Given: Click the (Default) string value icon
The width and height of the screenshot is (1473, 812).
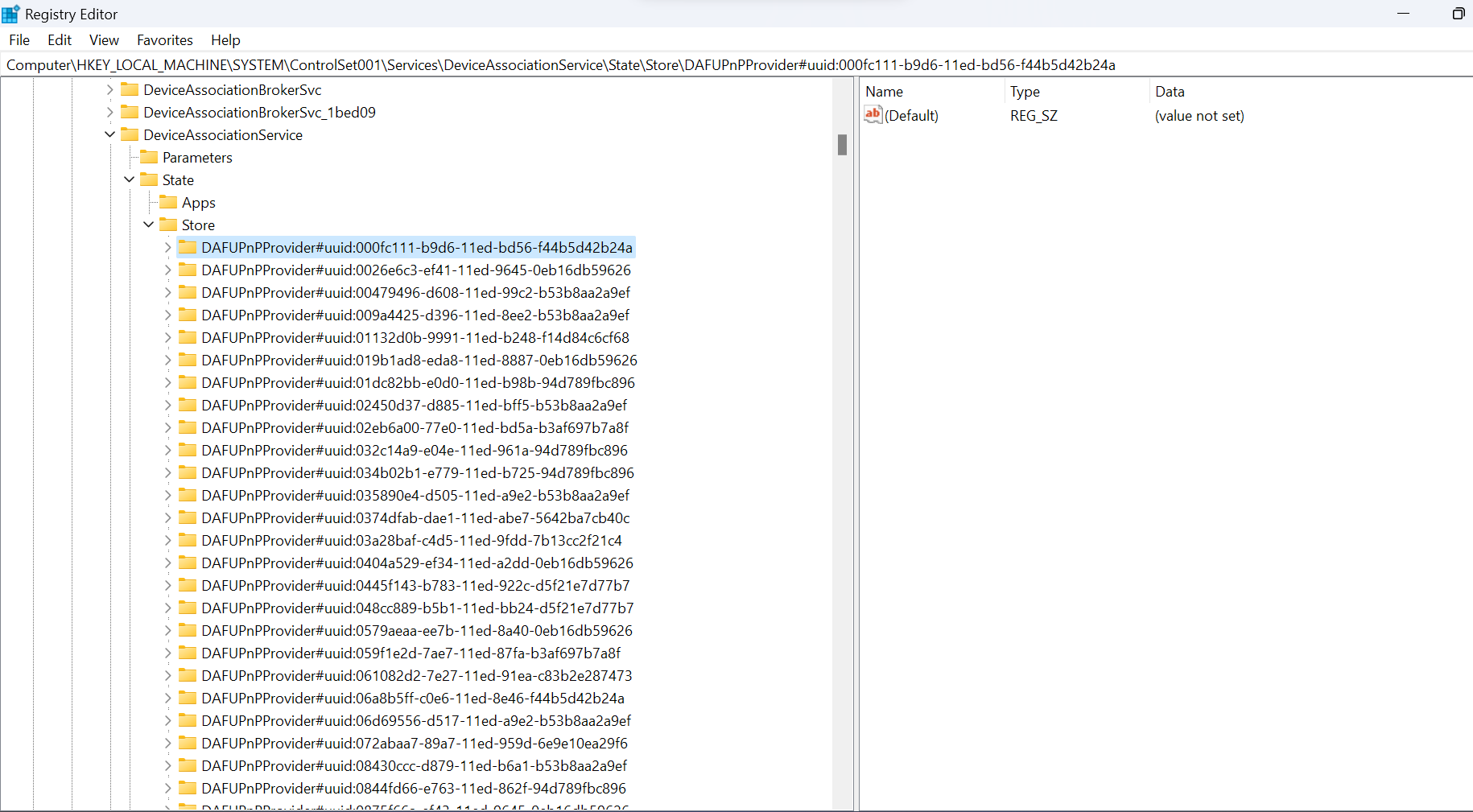Looking at the screenshot, I should coord(873,115).
